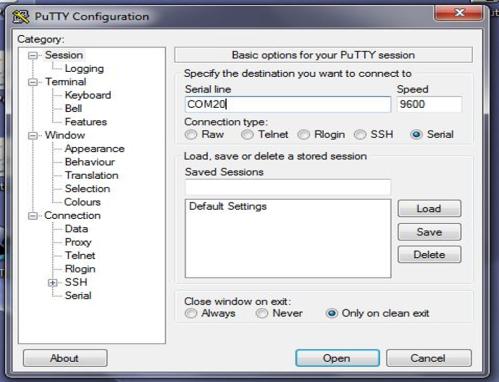Set close window on exit to Always
Viewport: 499px width, 382px height.
(x=191, y=313)
